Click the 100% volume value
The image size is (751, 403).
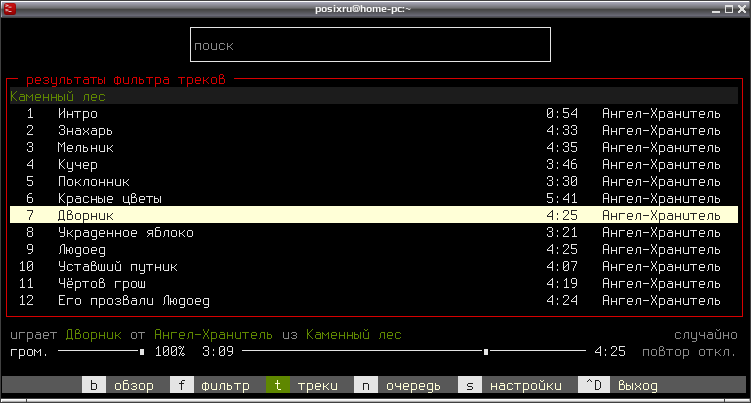click(x=170, y=352)
